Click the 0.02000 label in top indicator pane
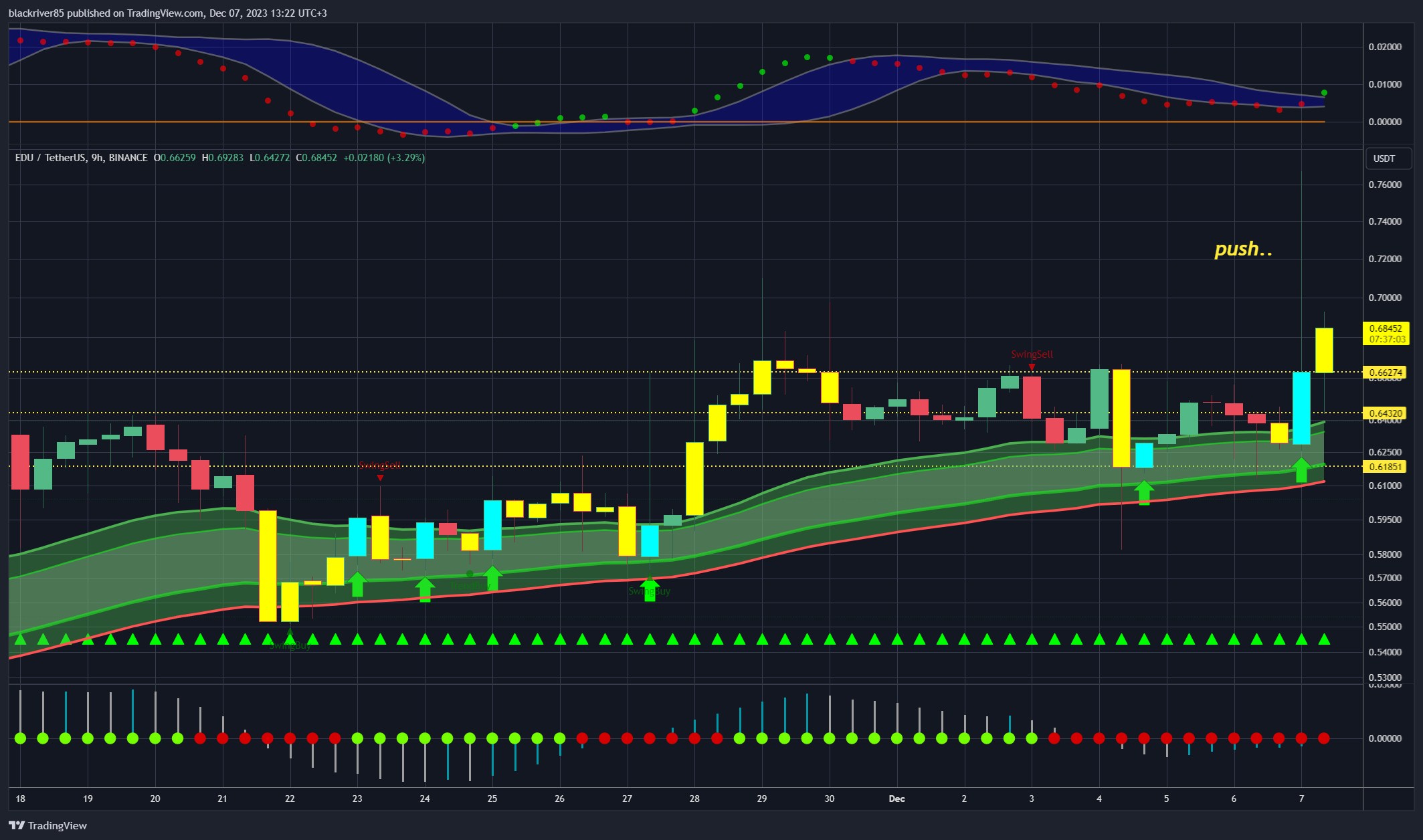This screenshot has width=1423, height=840. point(1385,47)
